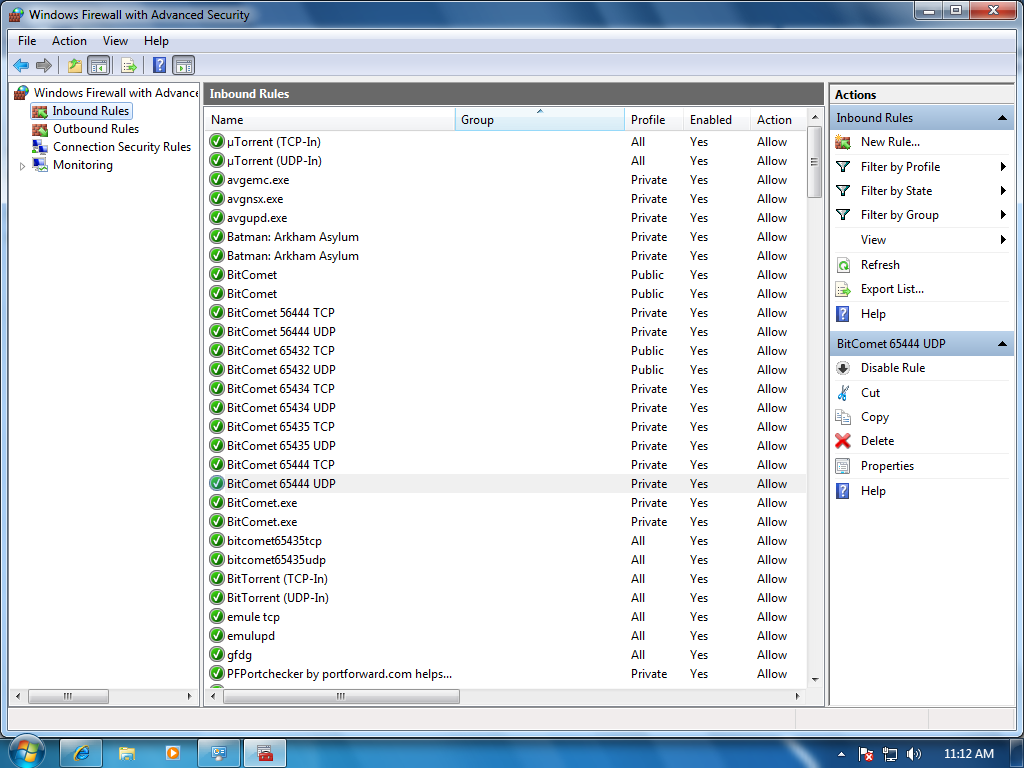
Task: Click green check icon for µTorrent (TCP-In)
Action: pyautogui.click(x=217, y=141)
